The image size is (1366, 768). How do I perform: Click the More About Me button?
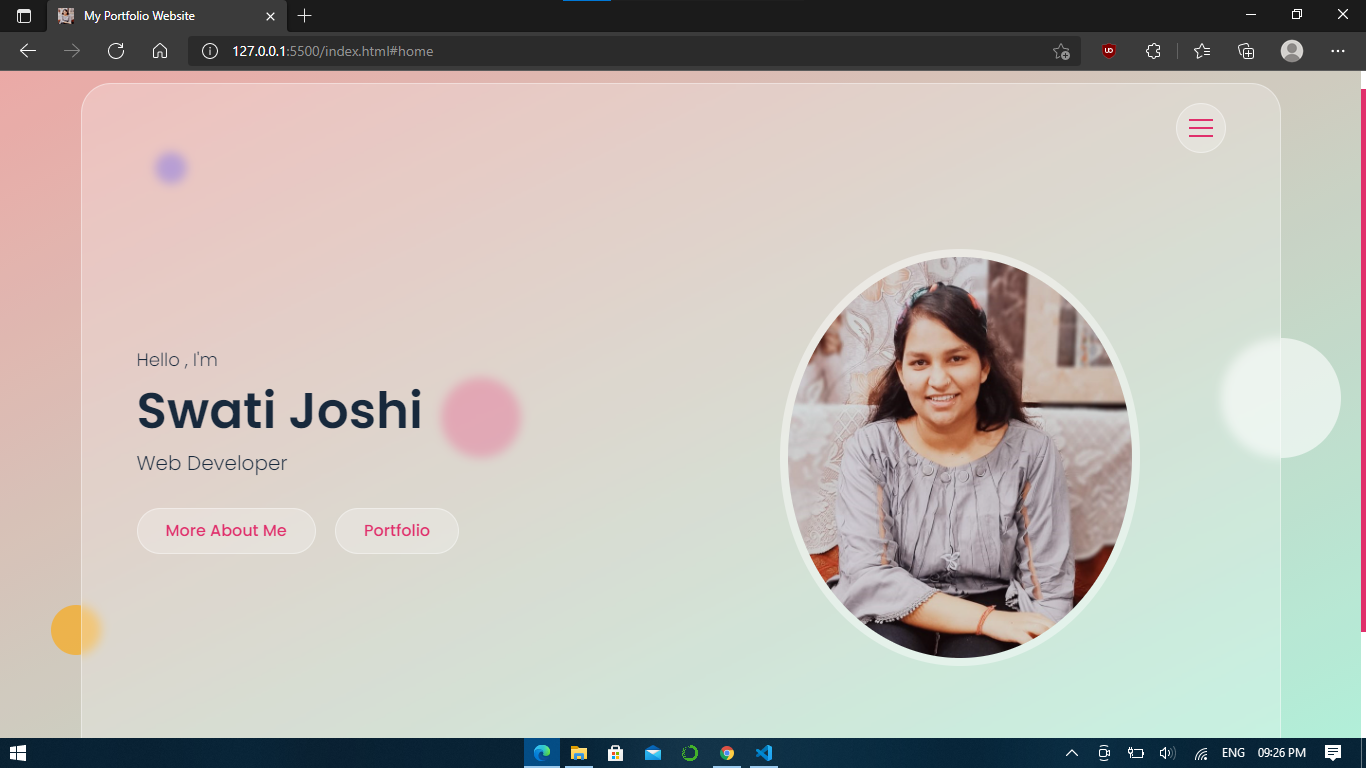pos(226,531)
